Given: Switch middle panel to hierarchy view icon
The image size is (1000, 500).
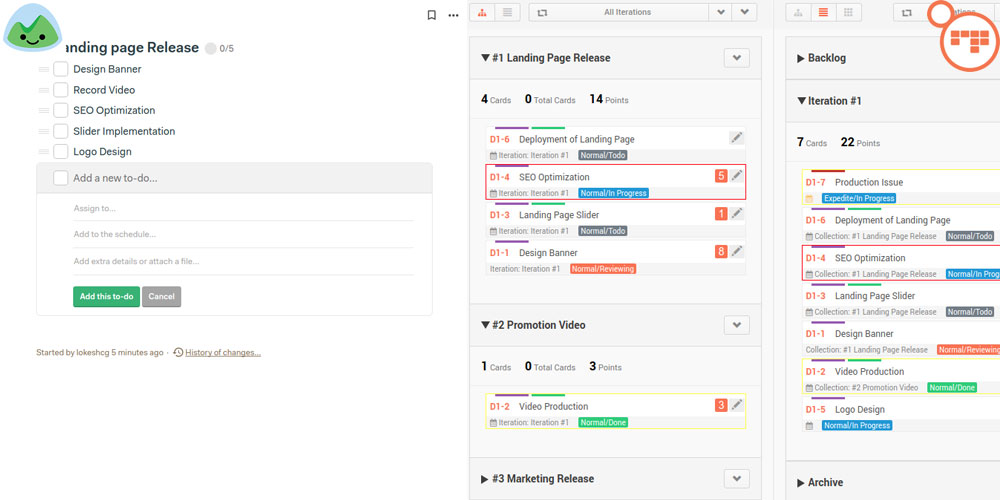Looking at the screenshot, I should (483, 13).
